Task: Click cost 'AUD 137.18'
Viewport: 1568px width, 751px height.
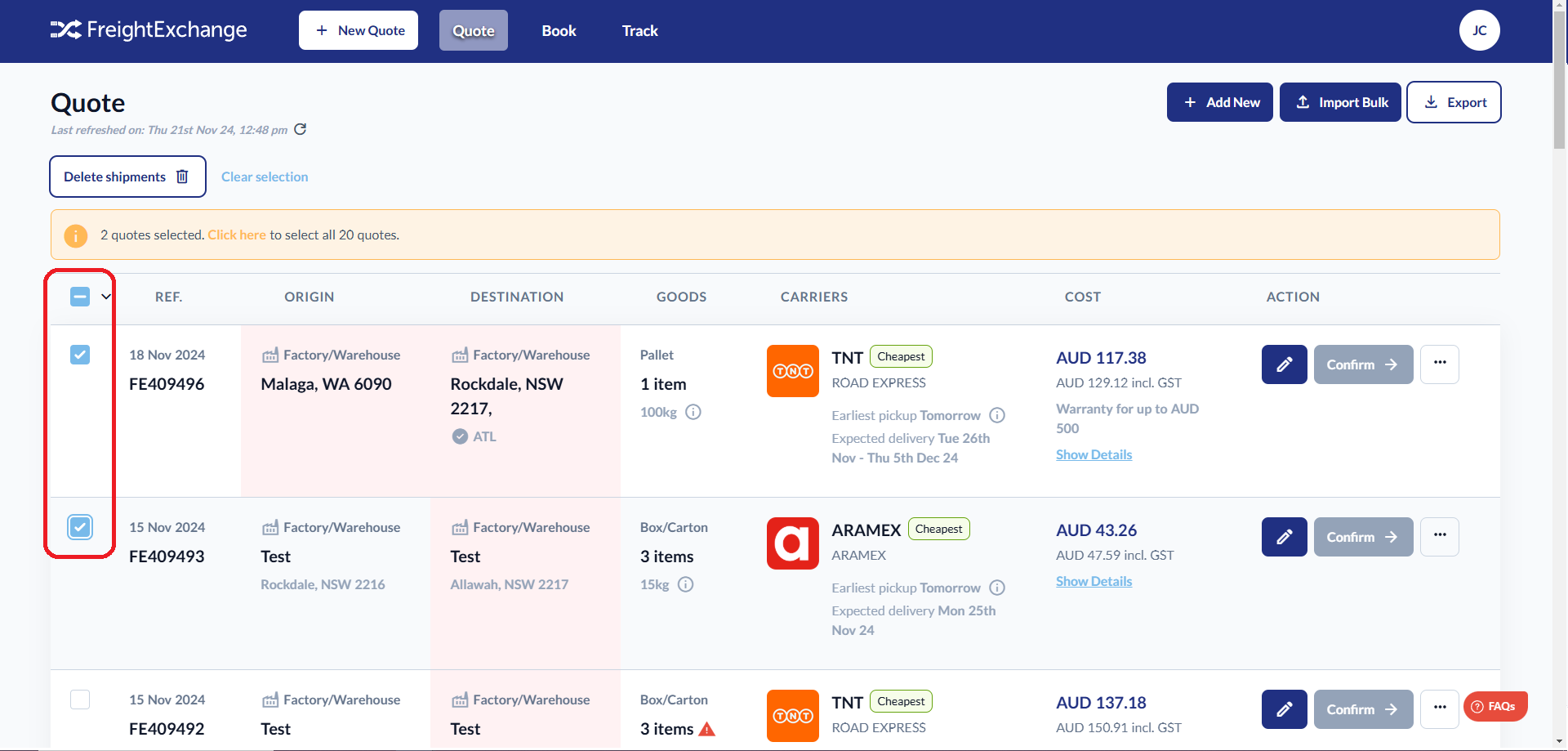Action: [1101, 703]
